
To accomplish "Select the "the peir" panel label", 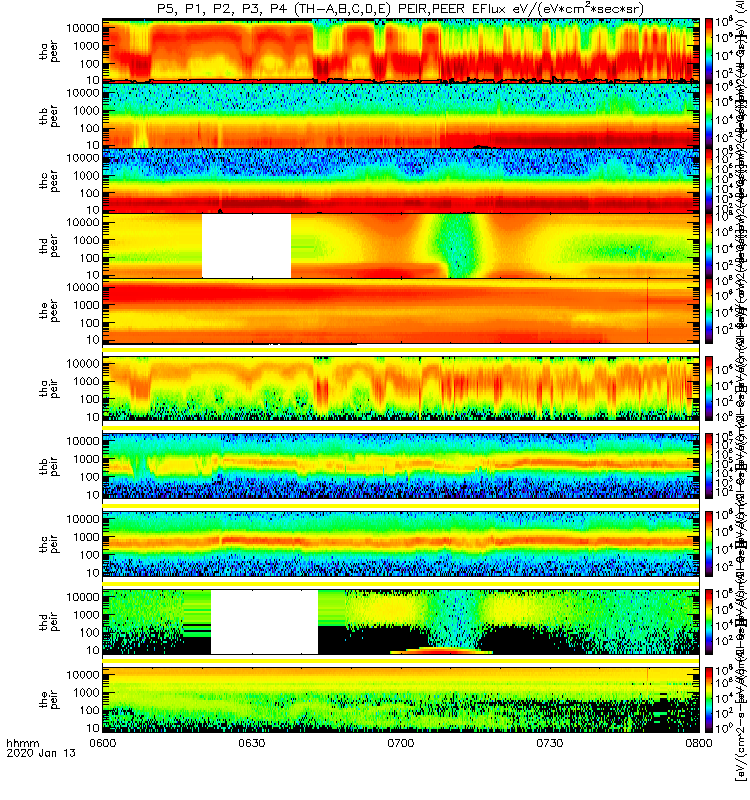I will pyautogui.click(x=49, y=699).
